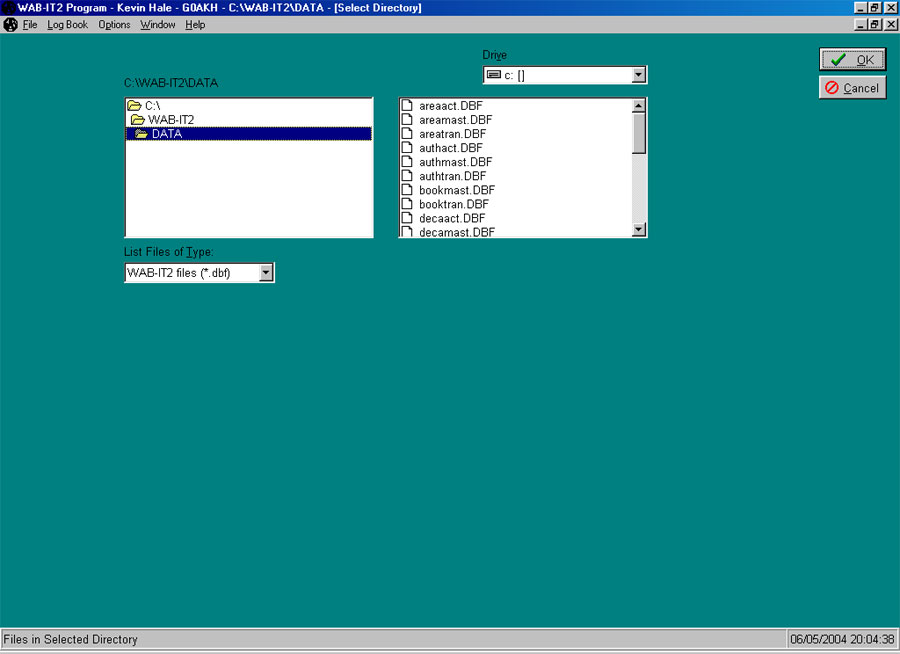Open the Options menu
The height and width of the screenshot is (654, 900).
coord(113,24)
